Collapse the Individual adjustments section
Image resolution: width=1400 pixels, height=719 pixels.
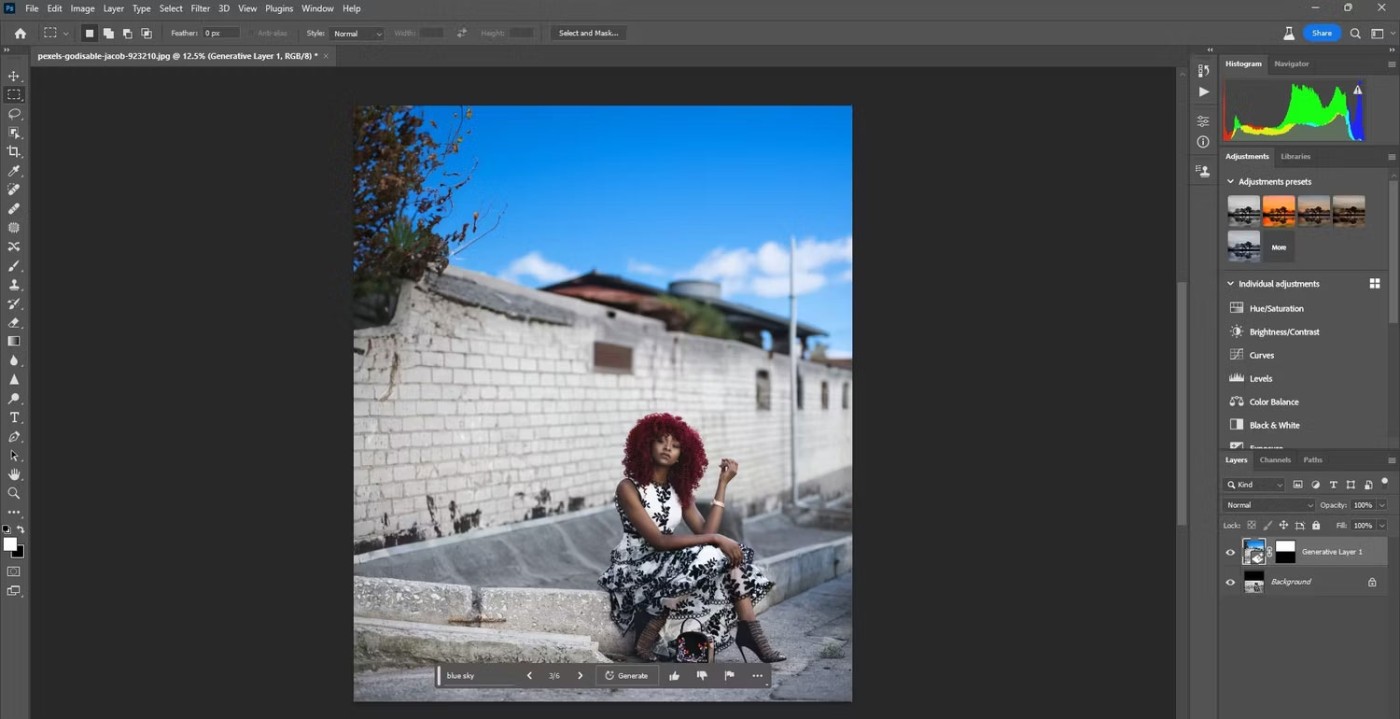tap(1230, 284)
